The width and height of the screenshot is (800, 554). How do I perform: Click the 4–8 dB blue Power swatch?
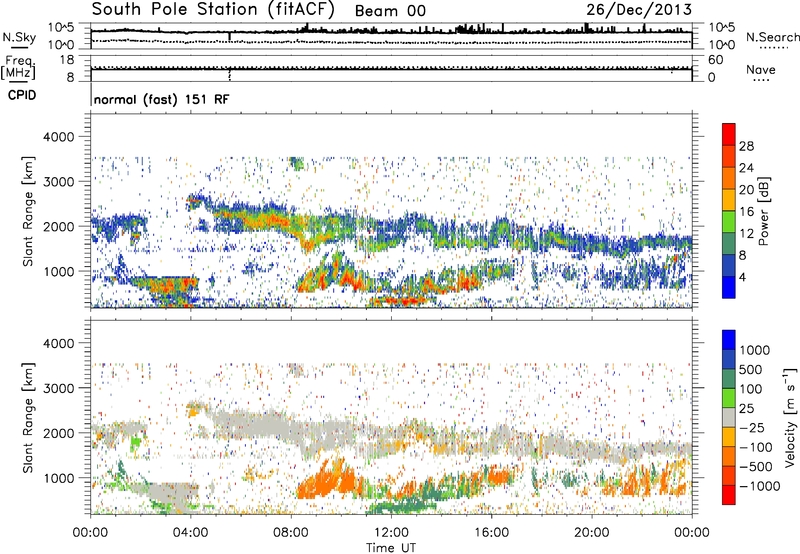[729, 266]
